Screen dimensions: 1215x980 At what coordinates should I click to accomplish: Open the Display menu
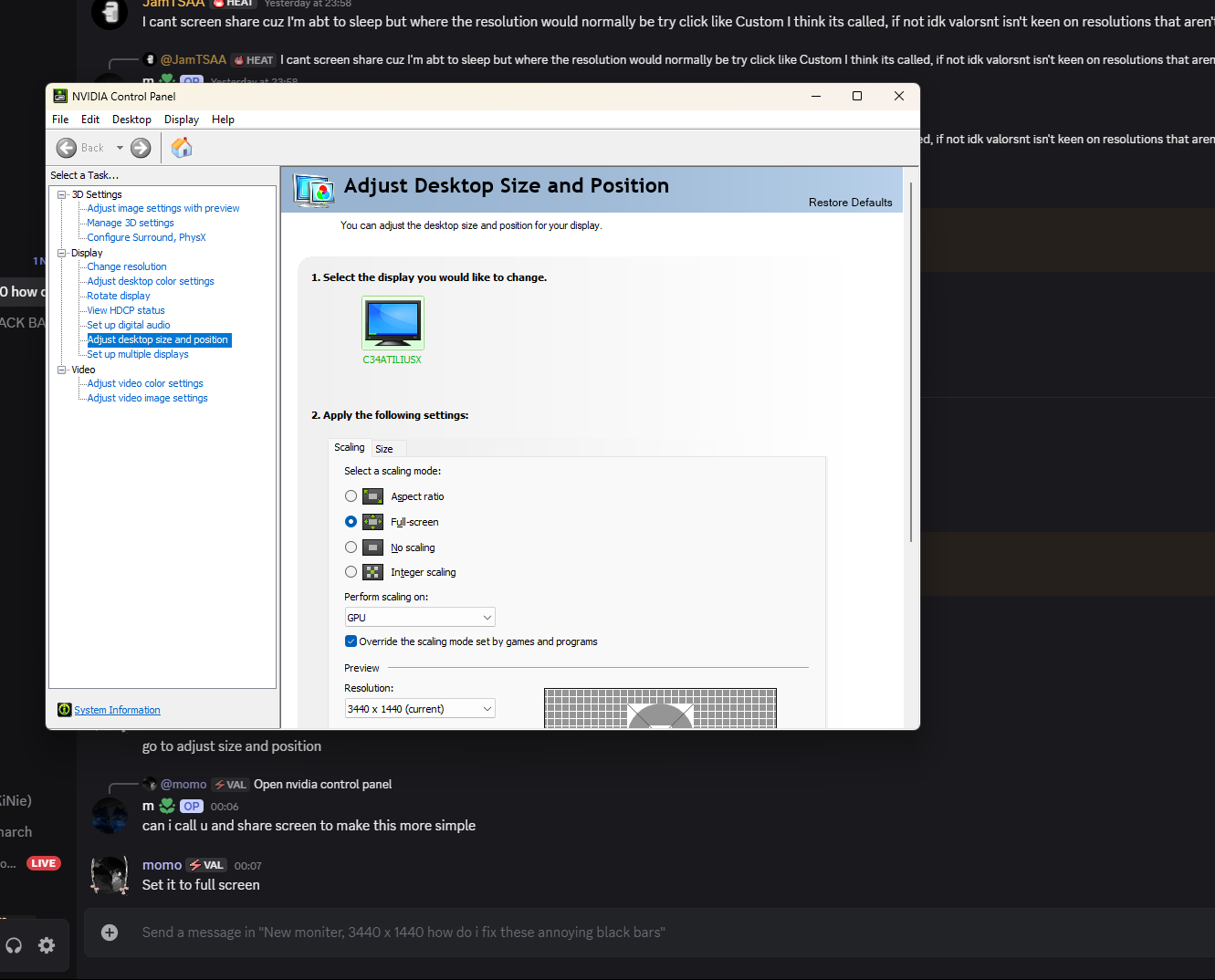pyautogui.click(x=181, y=119)
